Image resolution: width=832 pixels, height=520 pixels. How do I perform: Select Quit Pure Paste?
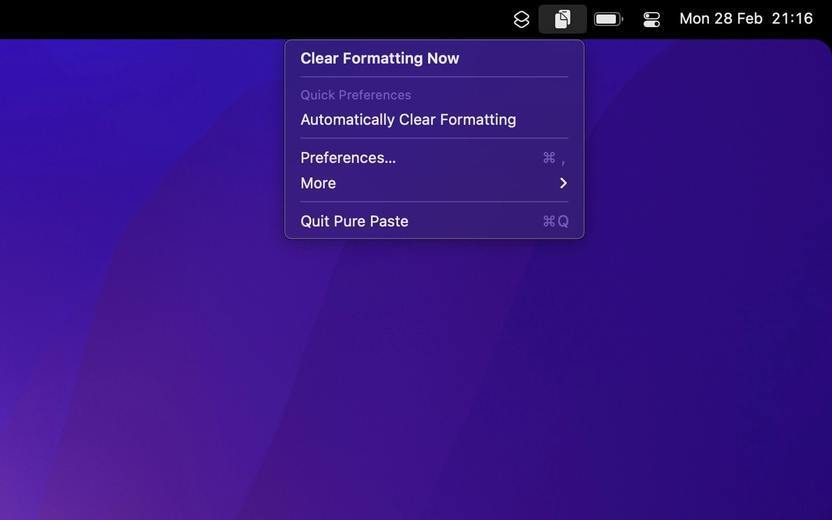(x=434, y=221)
